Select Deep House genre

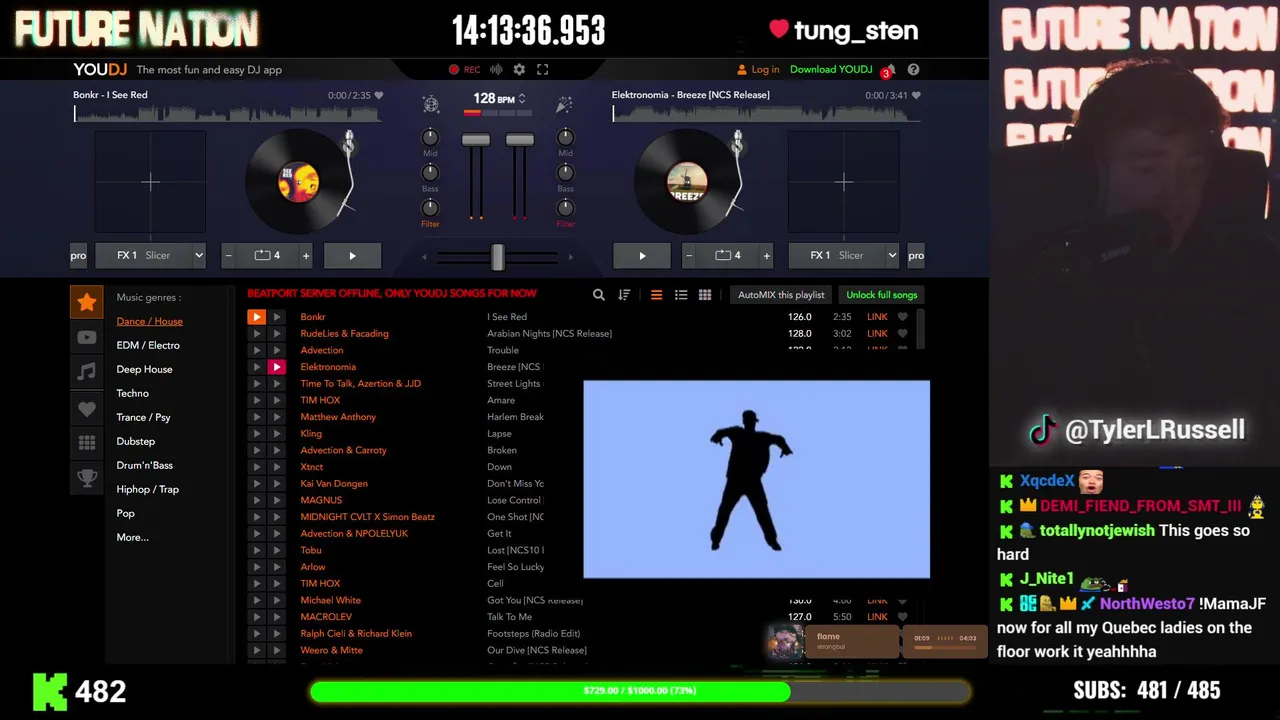(144, 369)
